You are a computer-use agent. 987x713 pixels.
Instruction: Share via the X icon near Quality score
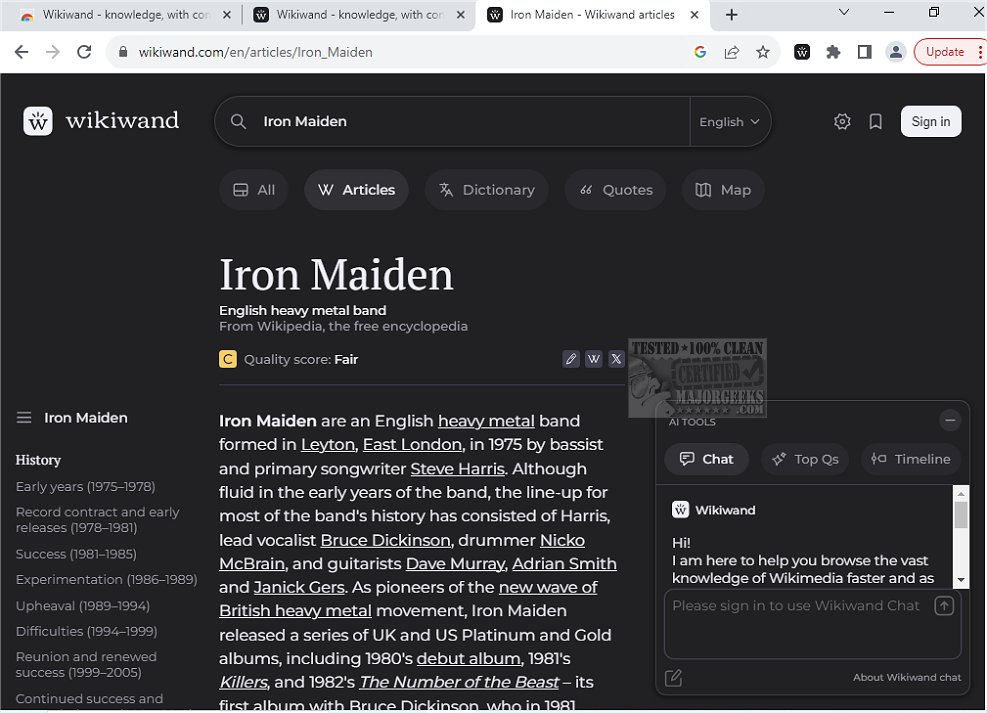coord(616,359)
